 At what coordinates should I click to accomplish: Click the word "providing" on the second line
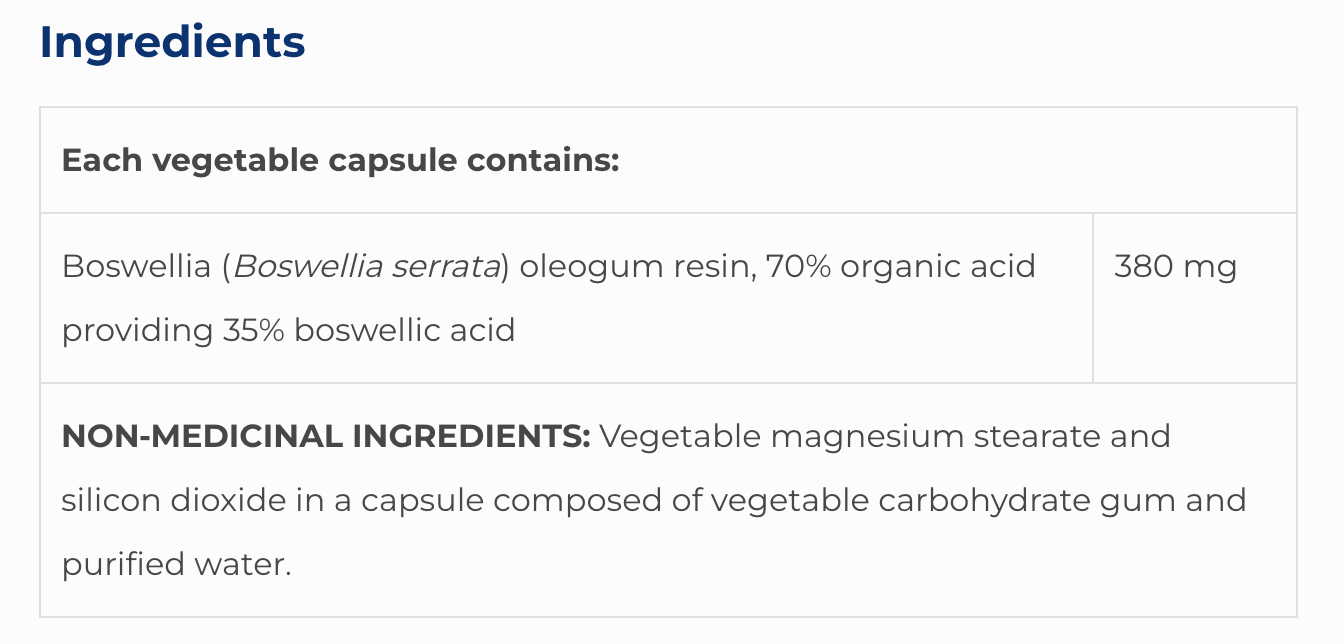tap(137, 330)
